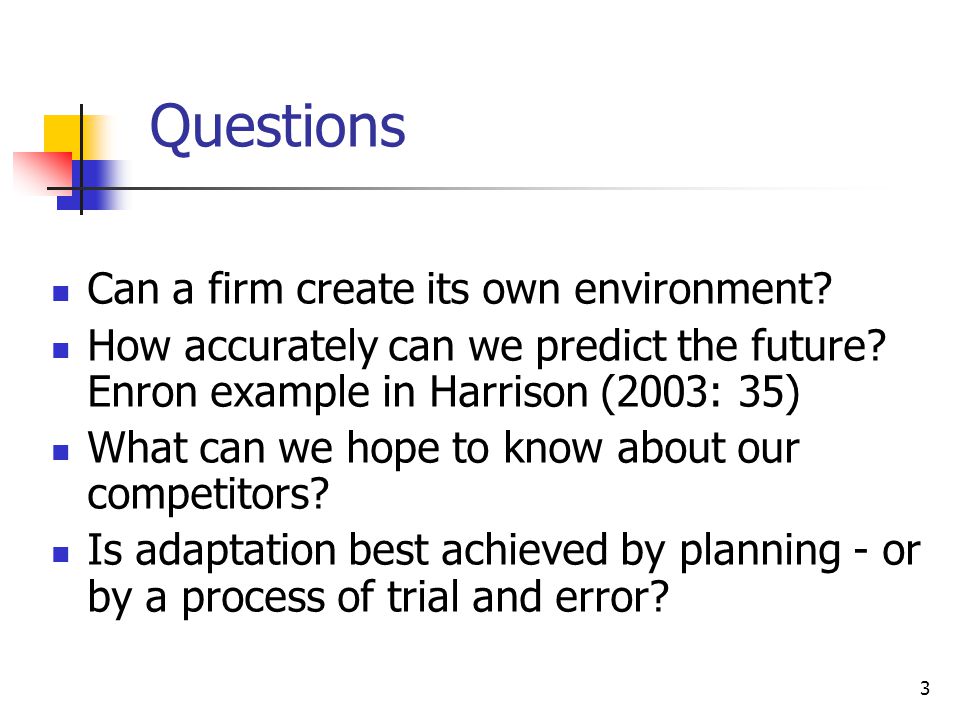Click the line 'How accurately can we predict the future?'
This screenshot has width=960, height=720.
[487, 346]
